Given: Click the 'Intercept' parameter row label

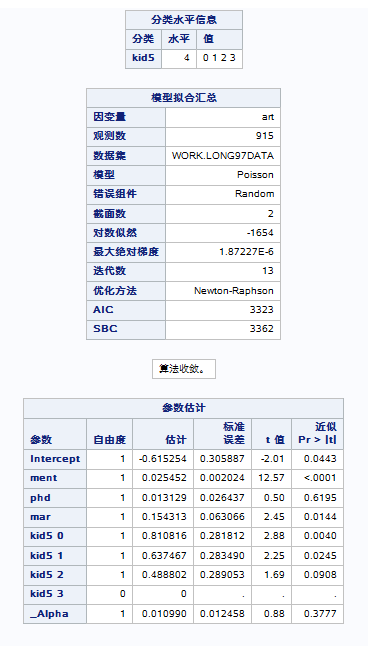Looking at the screenshot, I should point(55,459).
